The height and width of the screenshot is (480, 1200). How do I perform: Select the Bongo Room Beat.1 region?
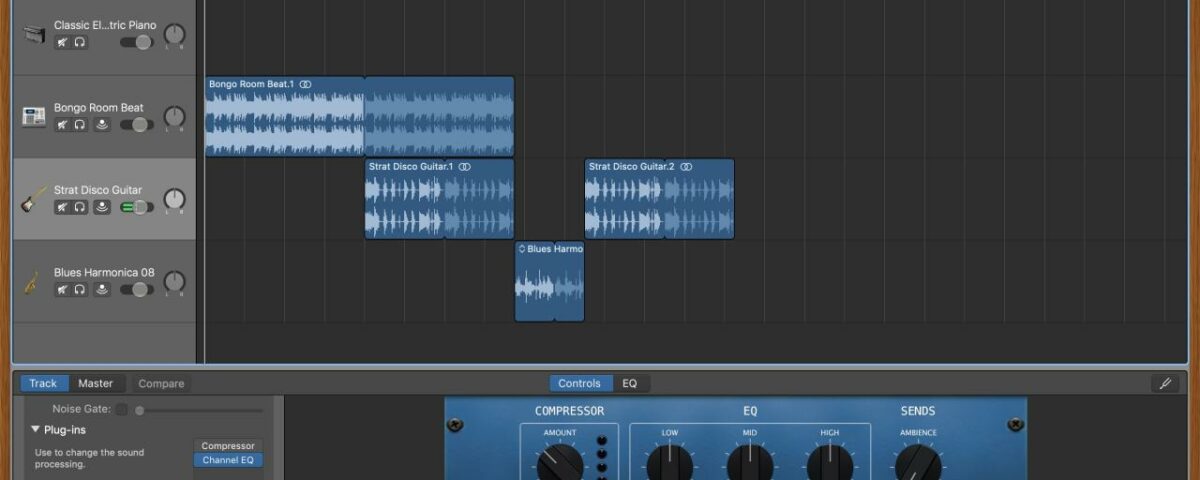(x=359, y=117)
